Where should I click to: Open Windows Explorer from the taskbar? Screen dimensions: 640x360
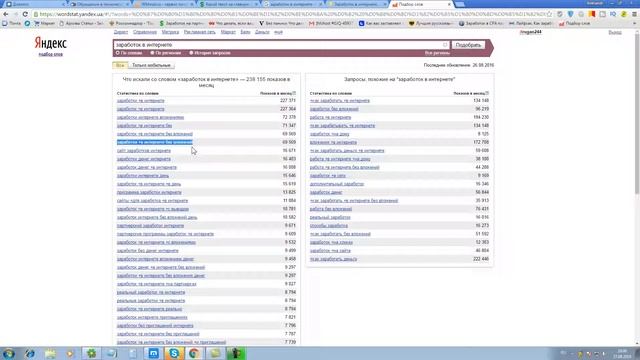pos(50,353)
